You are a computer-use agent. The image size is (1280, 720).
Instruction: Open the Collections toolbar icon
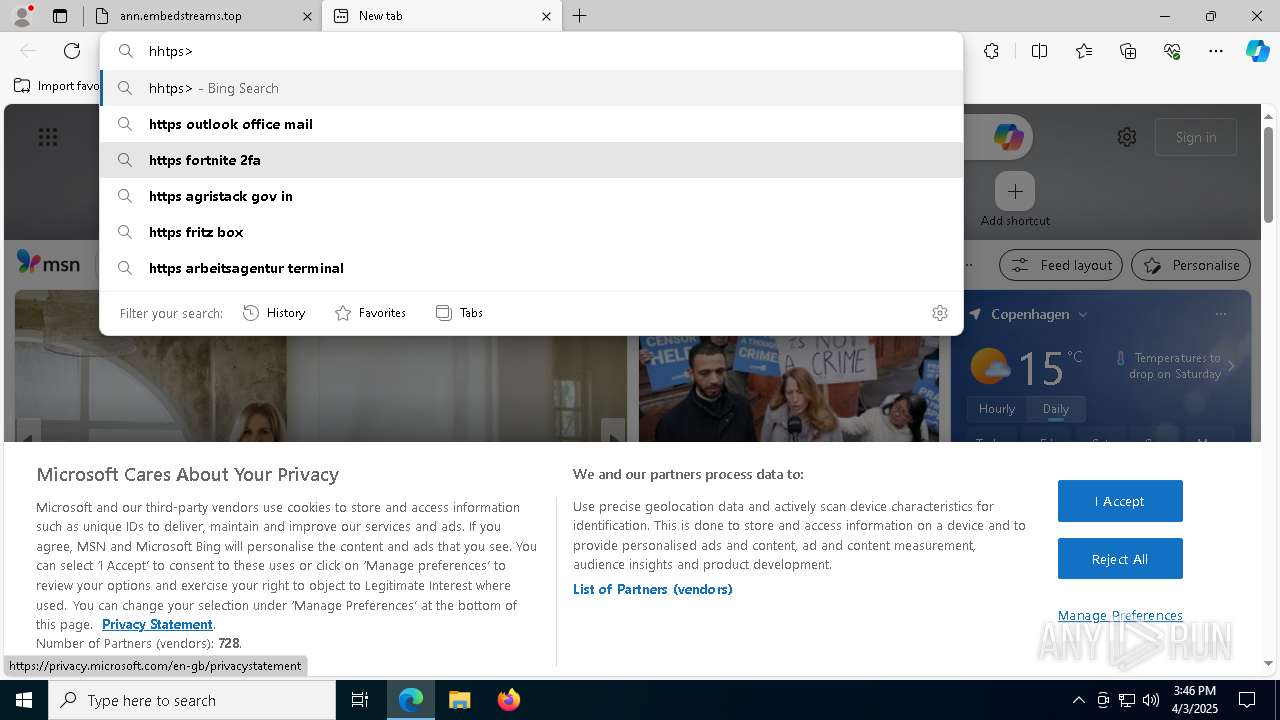click(x=1128, y=51)
